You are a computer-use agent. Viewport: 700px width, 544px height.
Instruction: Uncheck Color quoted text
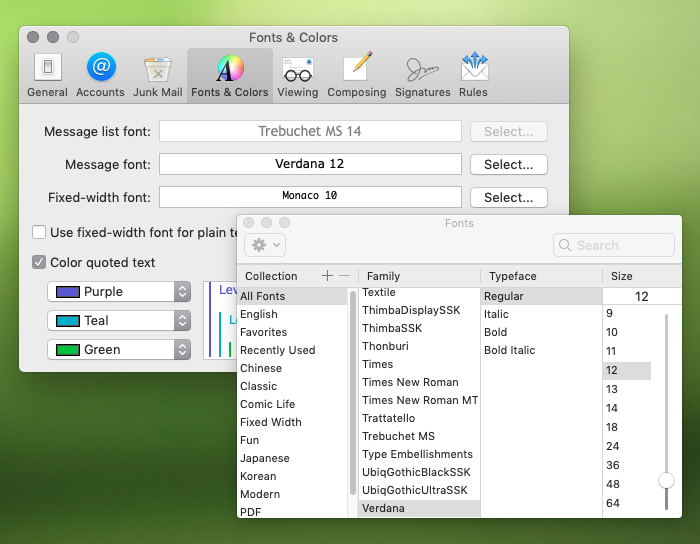39,263
